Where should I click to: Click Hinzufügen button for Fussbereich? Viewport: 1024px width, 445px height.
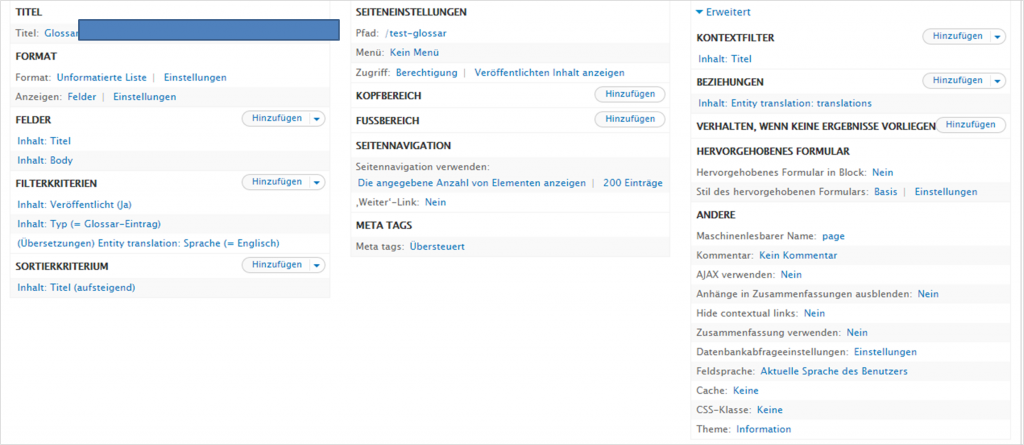(x=630, y=119)
